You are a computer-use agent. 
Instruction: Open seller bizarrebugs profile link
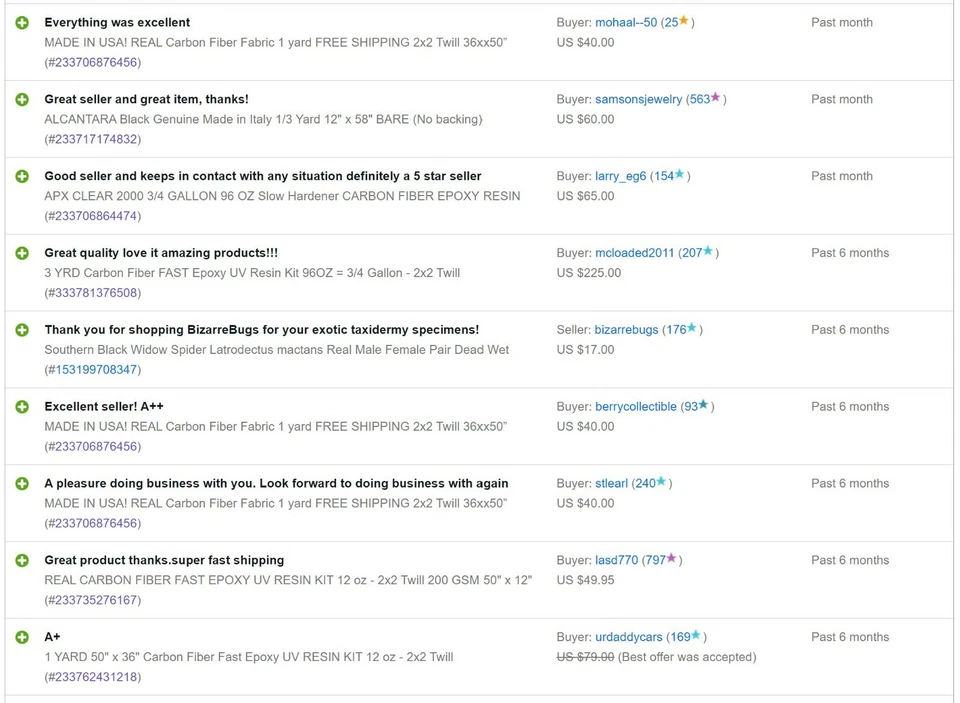coord(626,330)
